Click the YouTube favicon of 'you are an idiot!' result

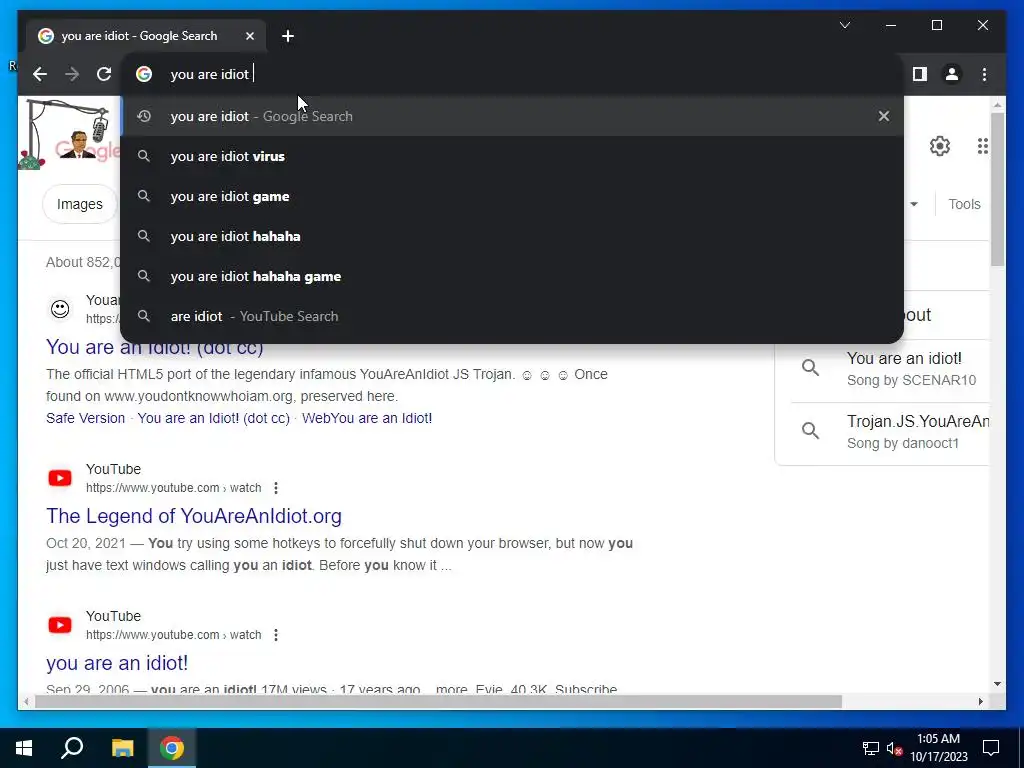pos(60,625)
